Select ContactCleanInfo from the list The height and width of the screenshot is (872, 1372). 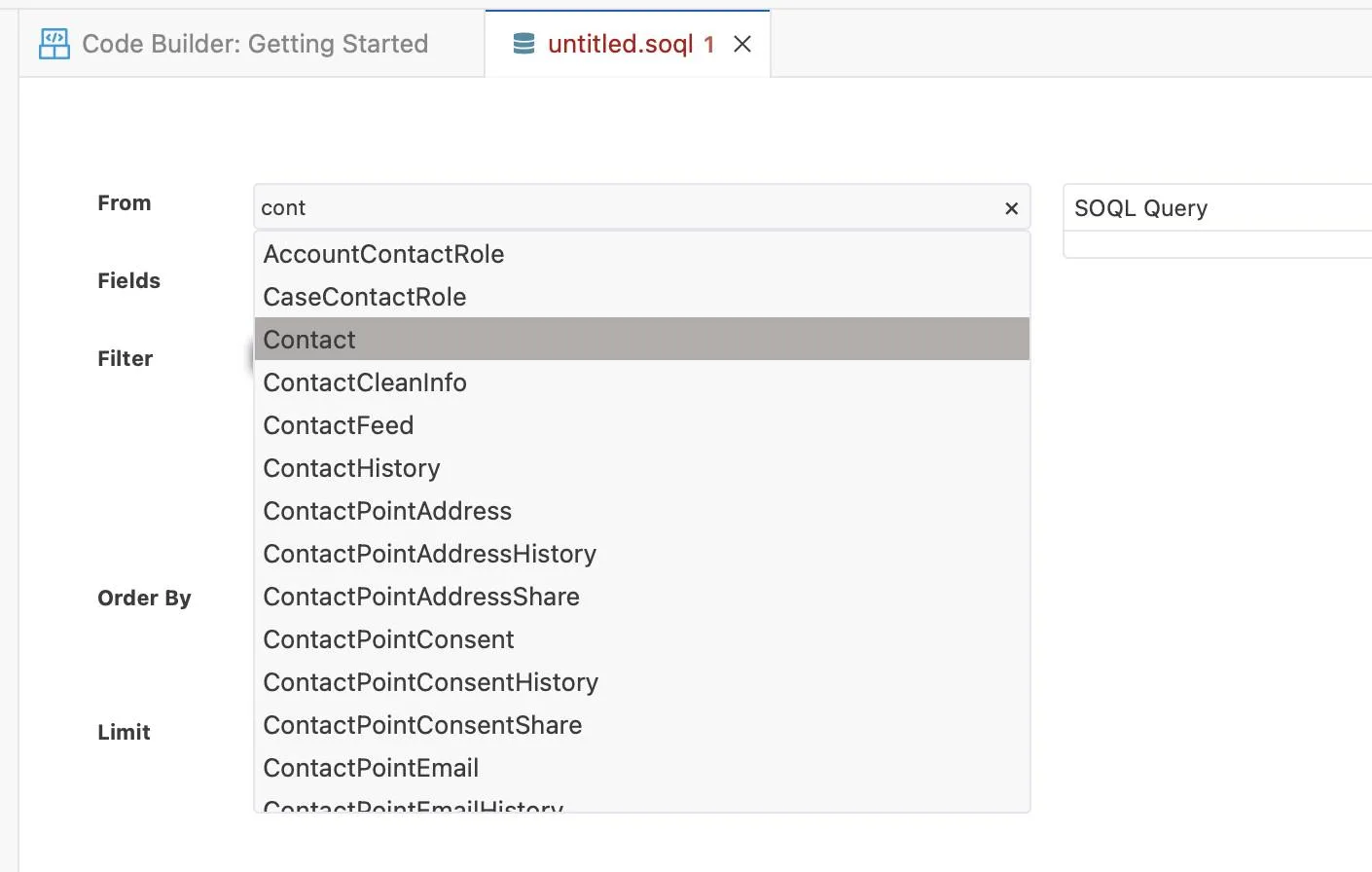coord(642,382)
